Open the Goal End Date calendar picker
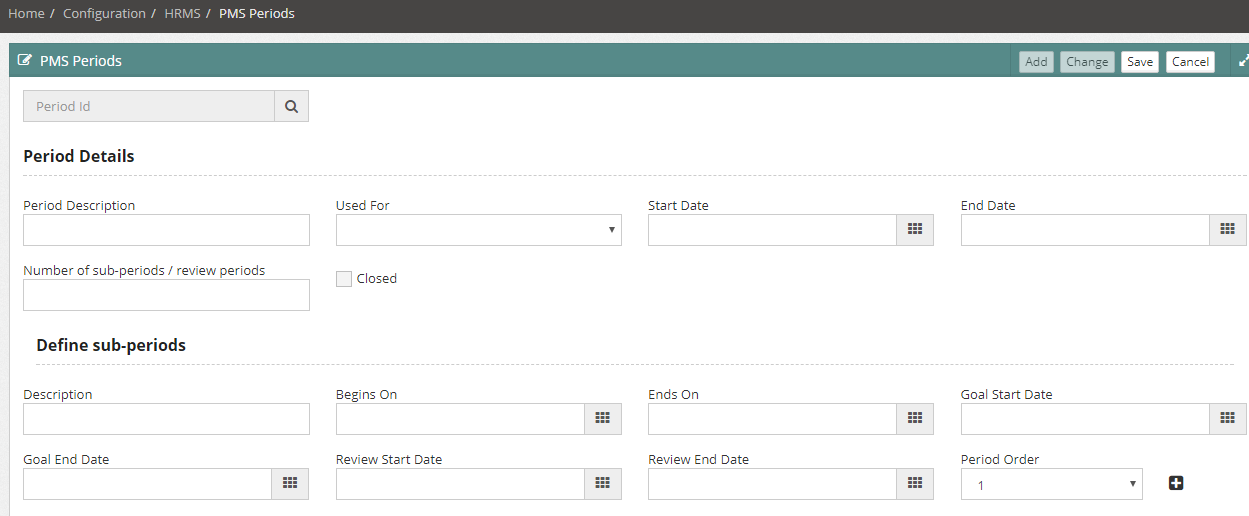The width and height of the screenshot is (1249, 516). point(290,484)
